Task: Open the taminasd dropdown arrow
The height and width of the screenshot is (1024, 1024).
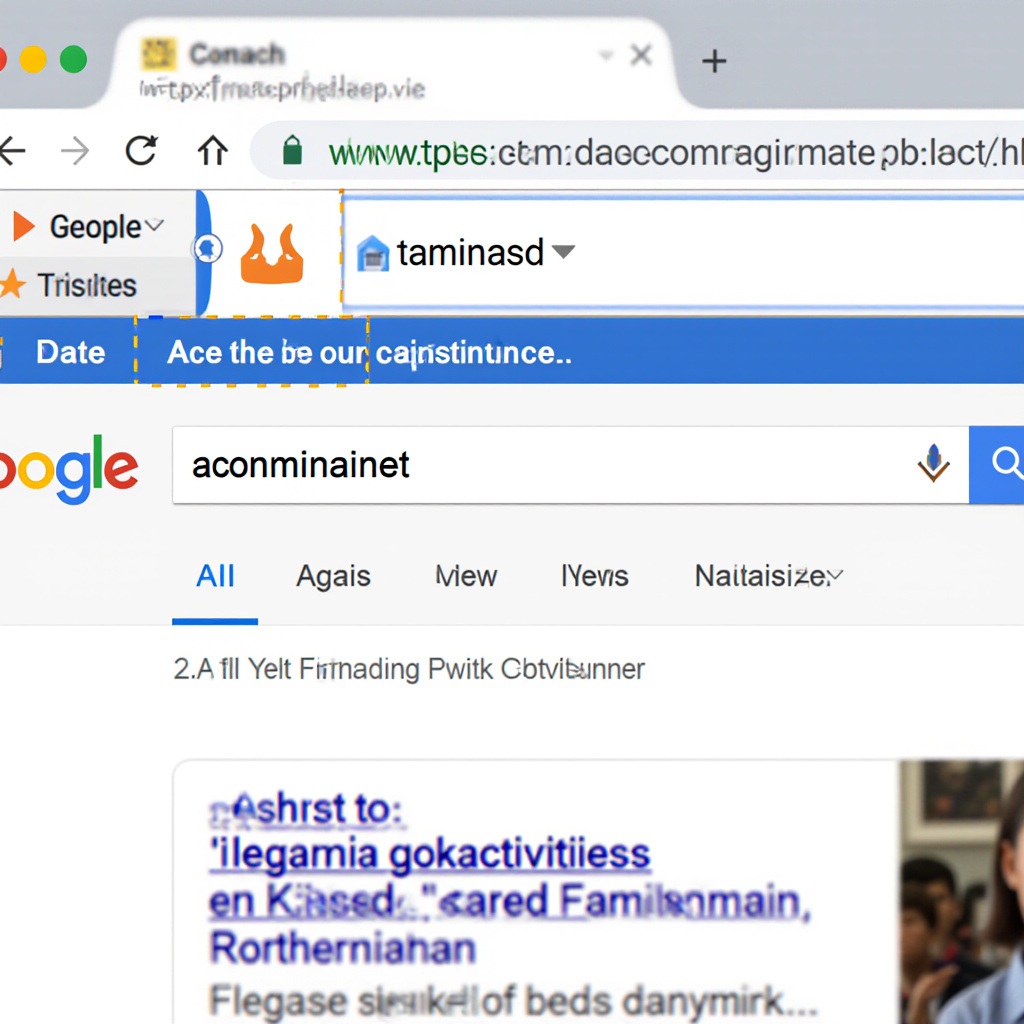Action: click(x=563, y=251)
